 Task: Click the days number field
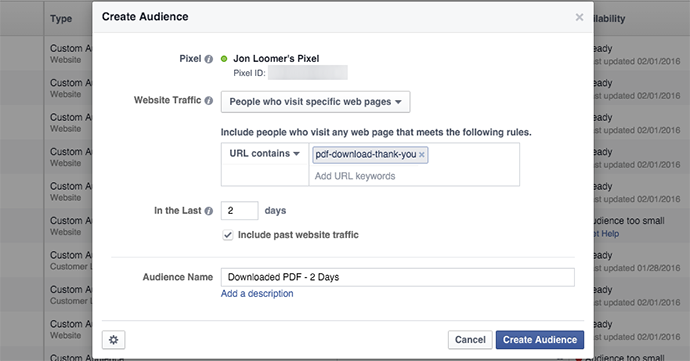coord(239,210)
